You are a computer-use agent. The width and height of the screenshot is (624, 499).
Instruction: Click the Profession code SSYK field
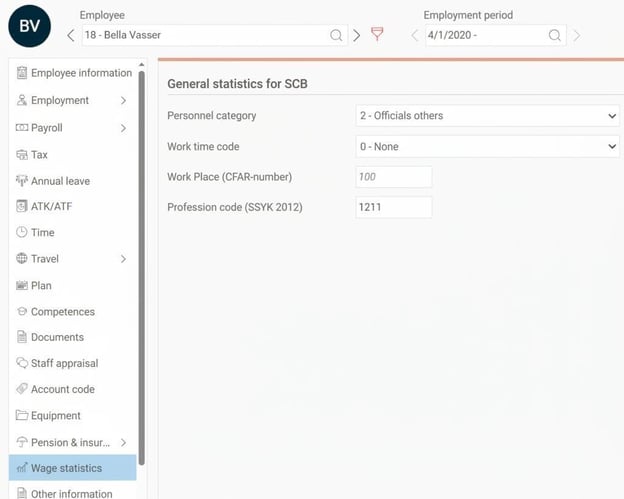pyautogui.click(x=394, y=207)
